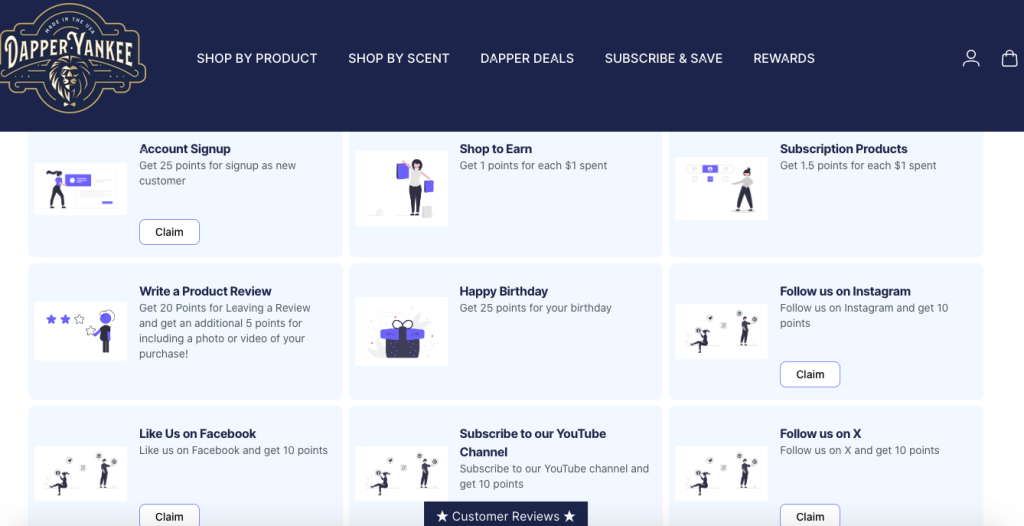1024x526 pixels.
Task: Click 'Get 1 points for each $1 spent'
Action: pos(534,166)
